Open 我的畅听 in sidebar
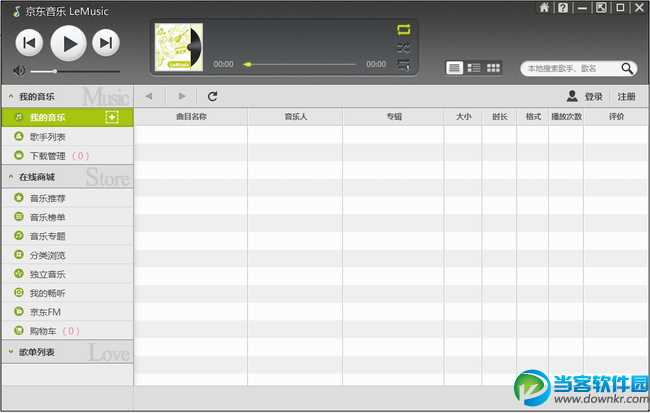This screenshot has width=650, height=413. click(68, 293)
